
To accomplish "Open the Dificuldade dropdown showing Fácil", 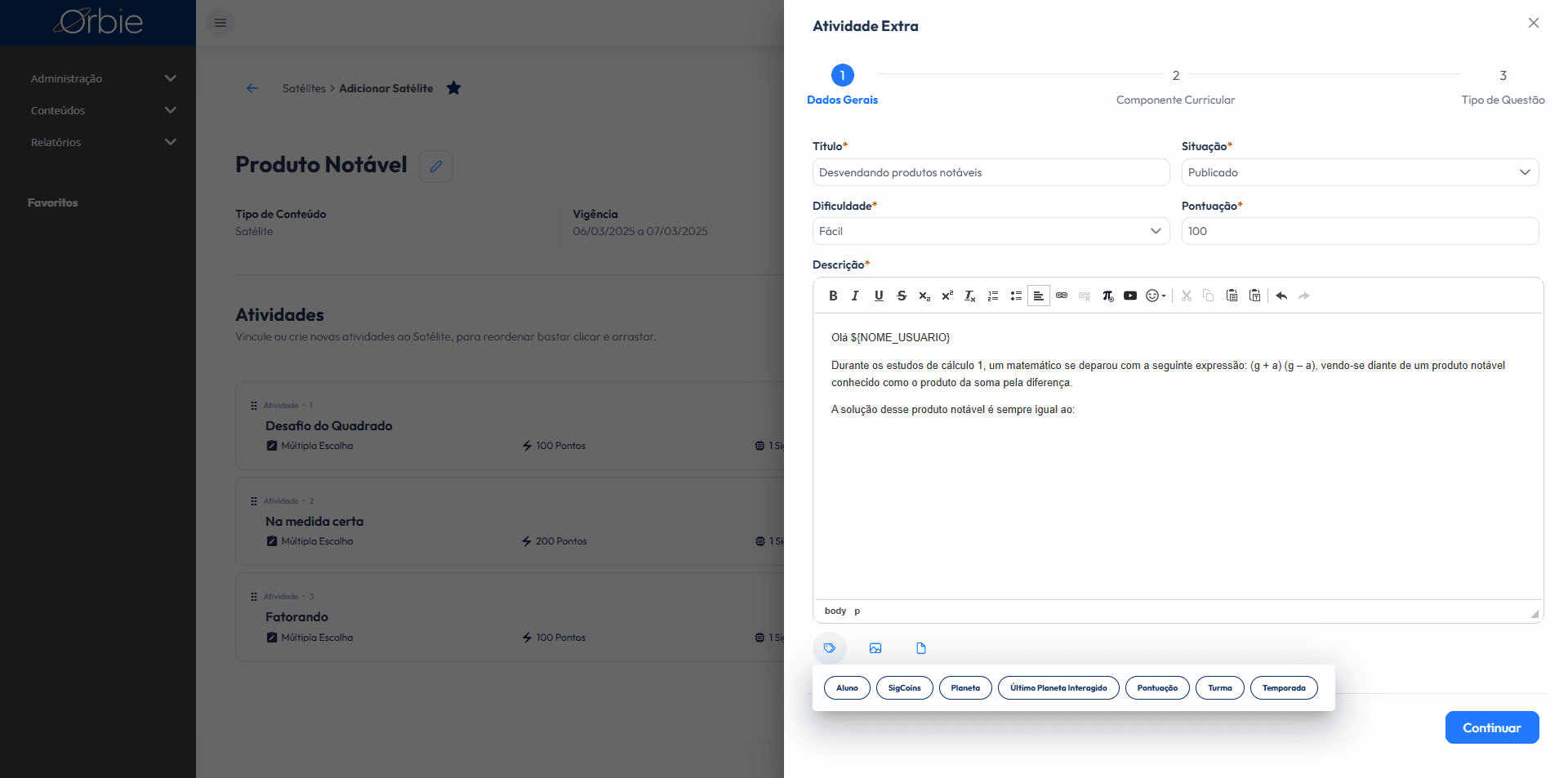I will pos(991,231).
